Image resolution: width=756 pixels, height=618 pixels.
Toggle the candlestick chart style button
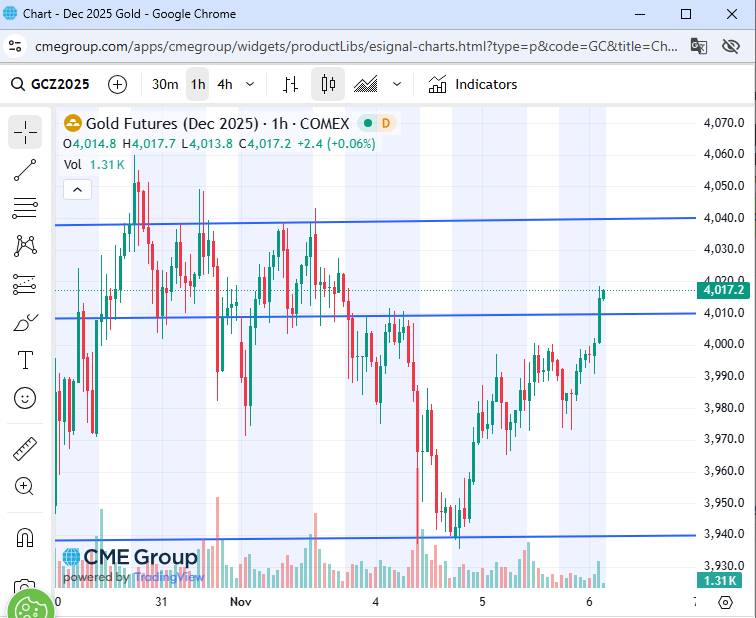328,84
